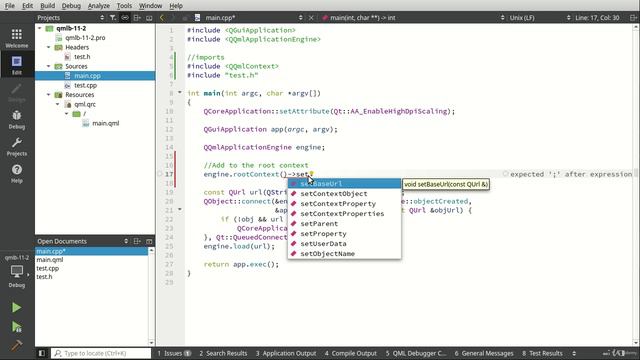Screen dimensions: 640x360
Task: Switch to Debug mode in sidebar
Action: pyautogui.click(x=17, y=120)
